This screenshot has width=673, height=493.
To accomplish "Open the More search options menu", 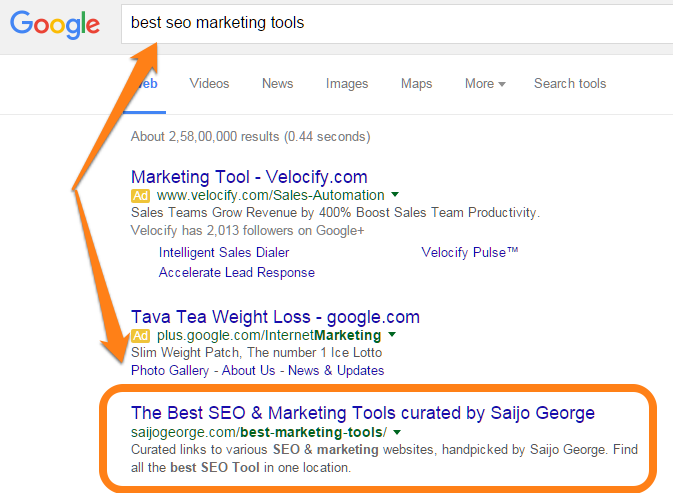I will coord(485,84).
